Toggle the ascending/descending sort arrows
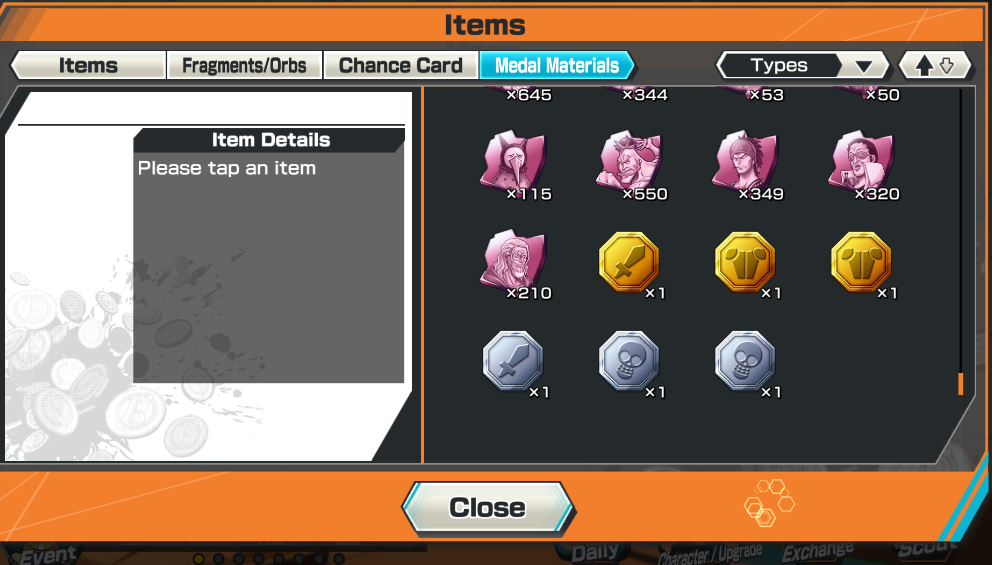The width and height of the screenshot is (992, 565). click(x=935, y=65)
